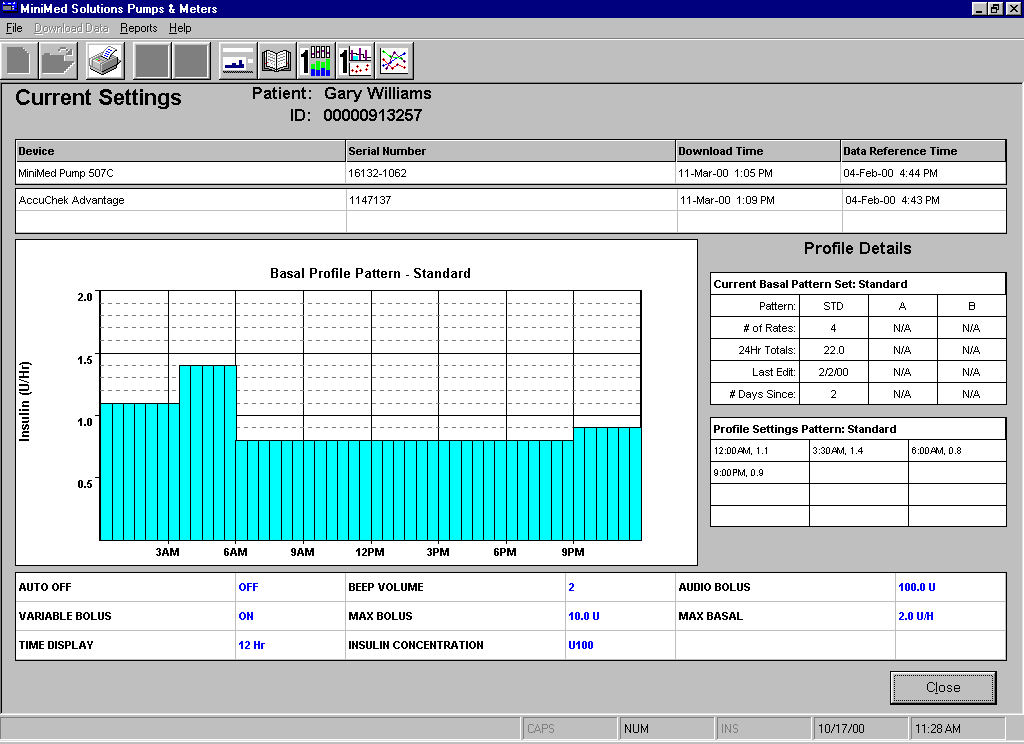This screenshot has height=744, width=1024.
Task: Click the disabled open folder toolbar icon
Action: pos(58,61)
